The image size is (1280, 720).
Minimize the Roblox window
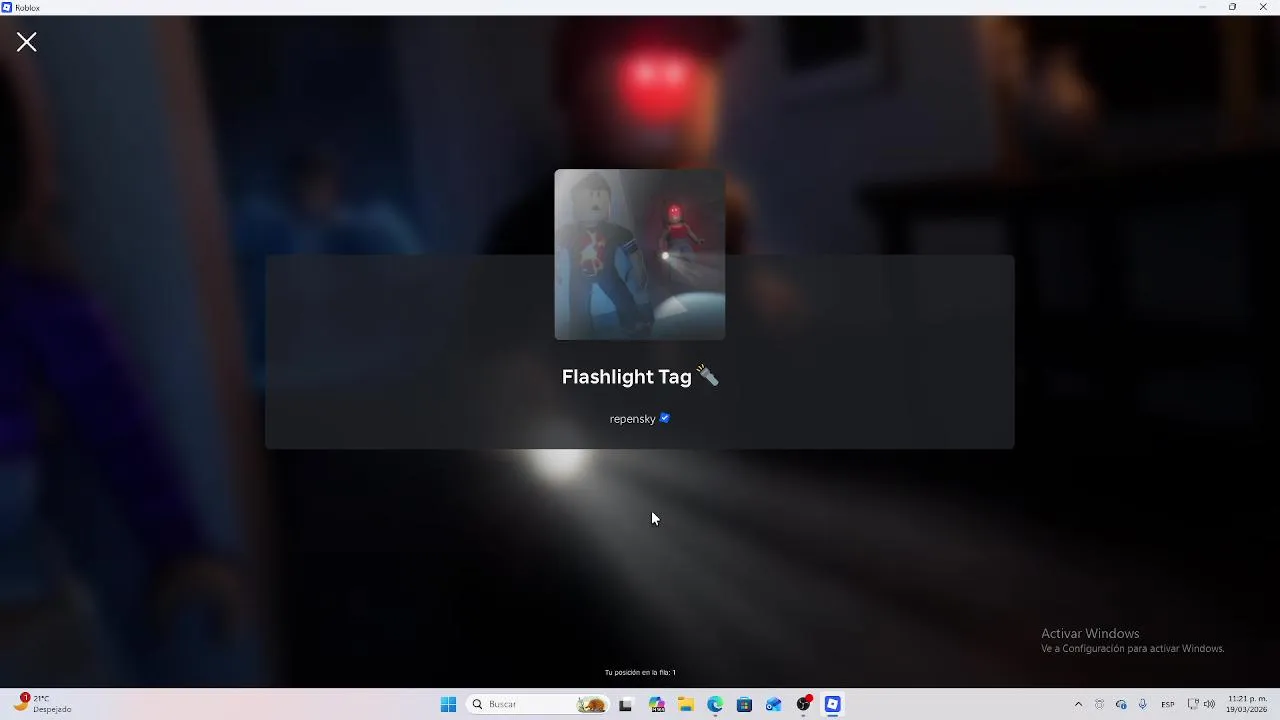point(1202,7)
